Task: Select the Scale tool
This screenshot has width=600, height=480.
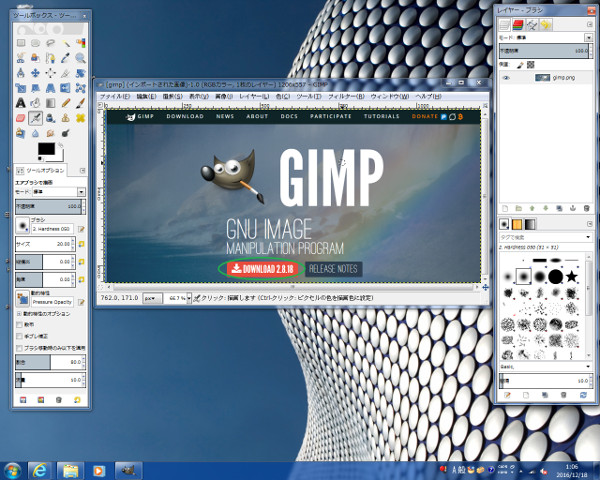Action: [x=21, y=88]
